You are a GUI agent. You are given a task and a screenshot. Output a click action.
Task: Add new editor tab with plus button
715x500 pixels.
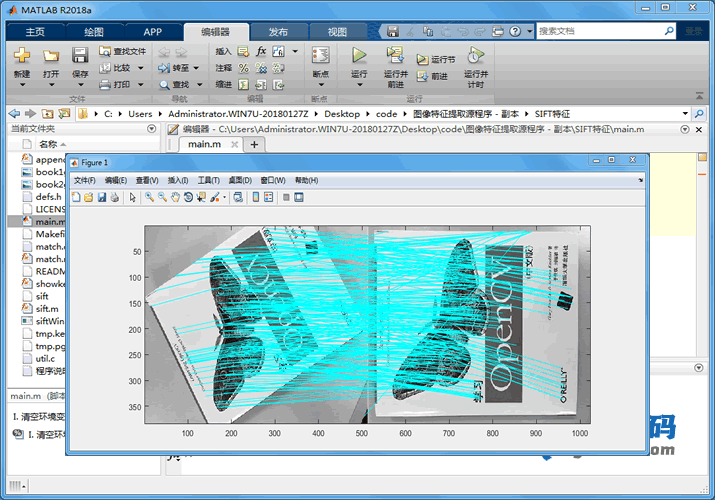[254, 144]
